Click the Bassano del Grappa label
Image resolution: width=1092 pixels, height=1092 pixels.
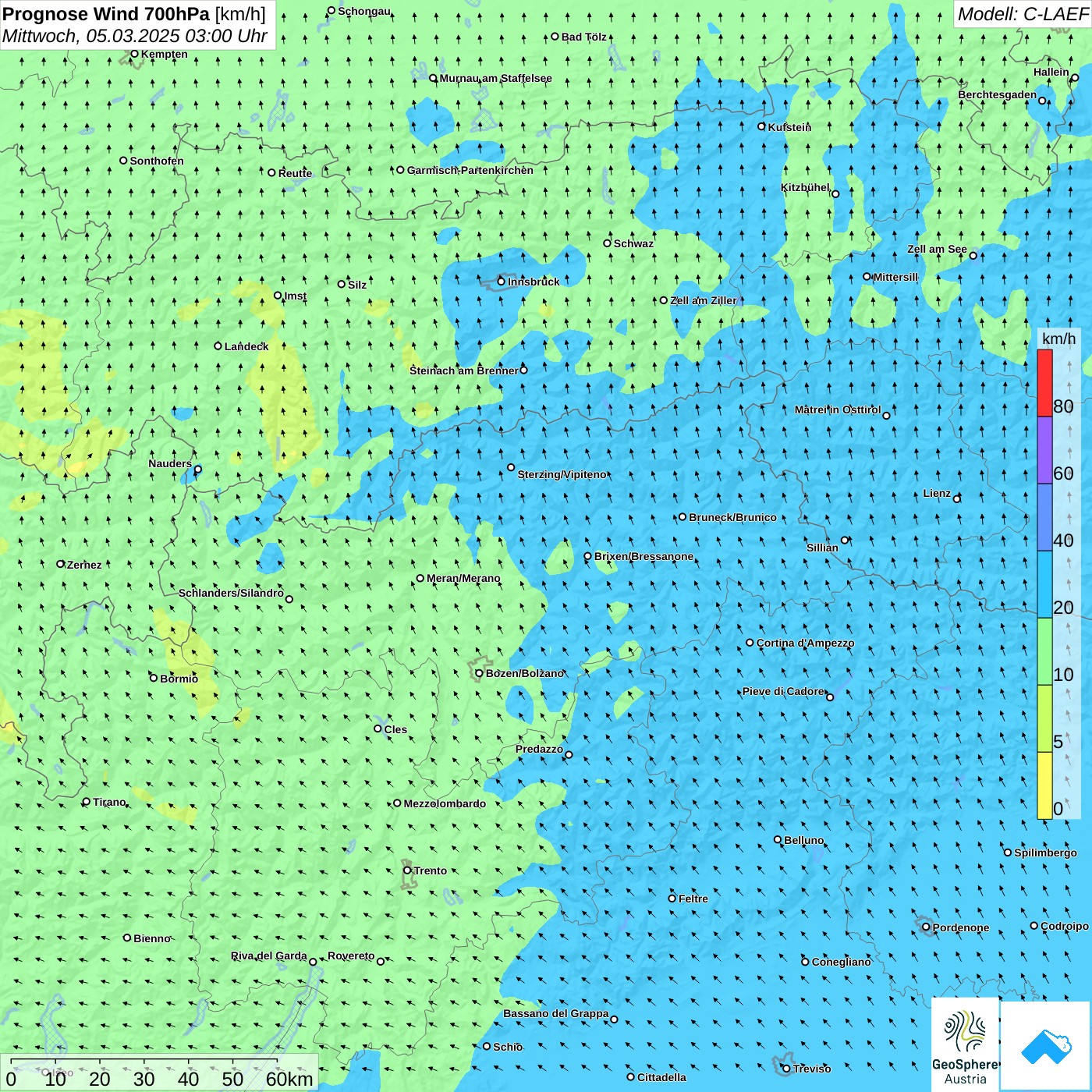[x=556, y=1013]
